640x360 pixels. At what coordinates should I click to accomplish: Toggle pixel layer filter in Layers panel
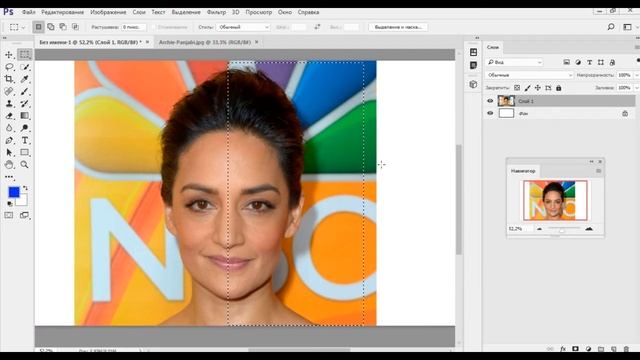567,62
